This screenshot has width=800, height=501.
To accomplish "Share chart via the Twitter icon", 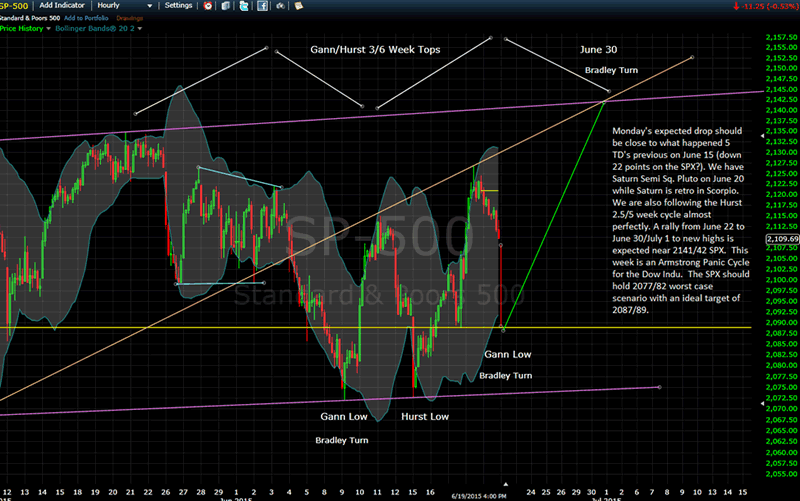I will point(244,6).
